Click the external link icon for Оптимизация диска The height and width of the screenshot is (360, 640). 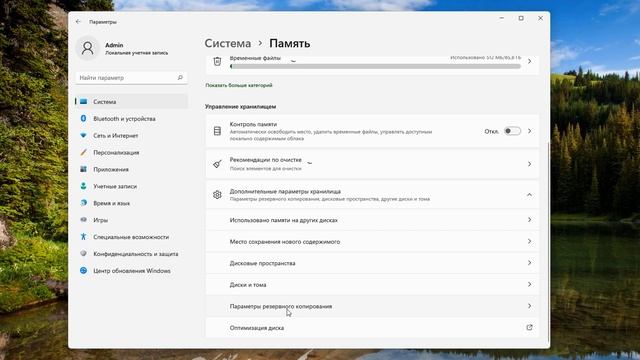[x=529, y=327]
